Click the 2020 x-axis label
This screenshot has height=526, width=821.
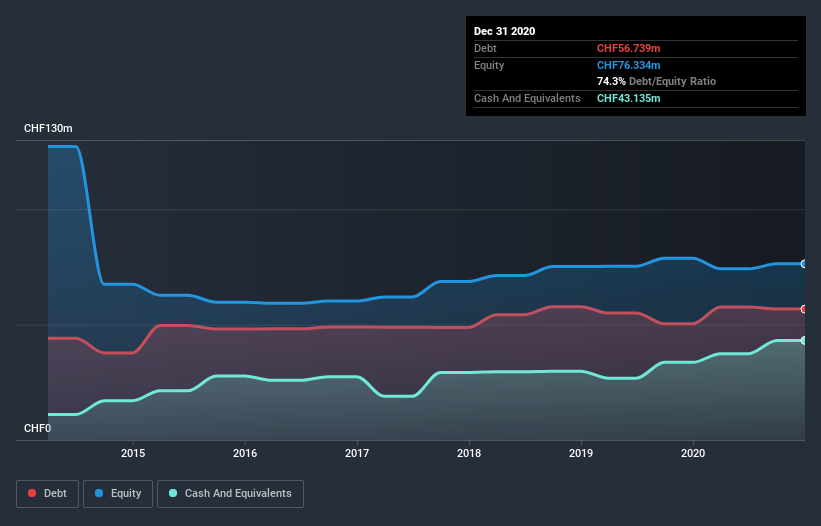693,453
